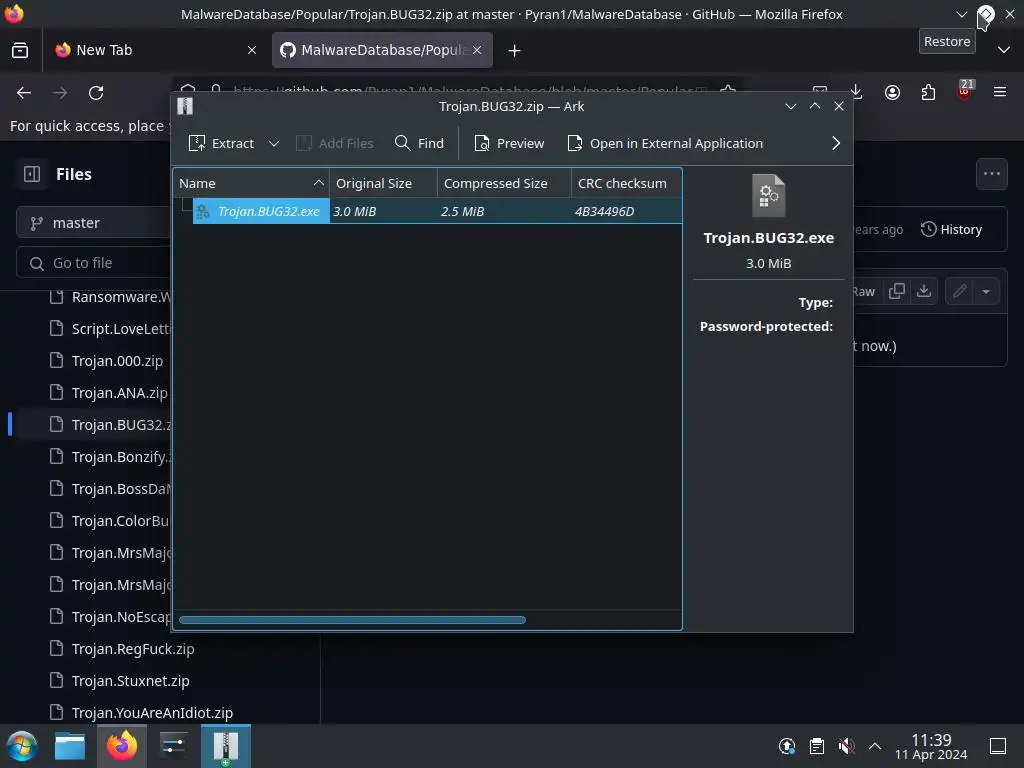Reload the page in Firefox
The width and height of the screenshot is (1024, 768).
click(x=96, y=93)
